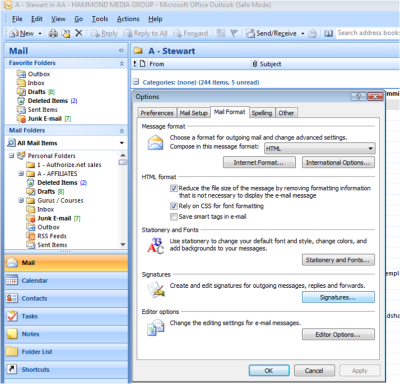The height and width of the screenshot is (384, 400).
Task: Open the All Mail Items dropdown
Action: click(x=122, y=143)
